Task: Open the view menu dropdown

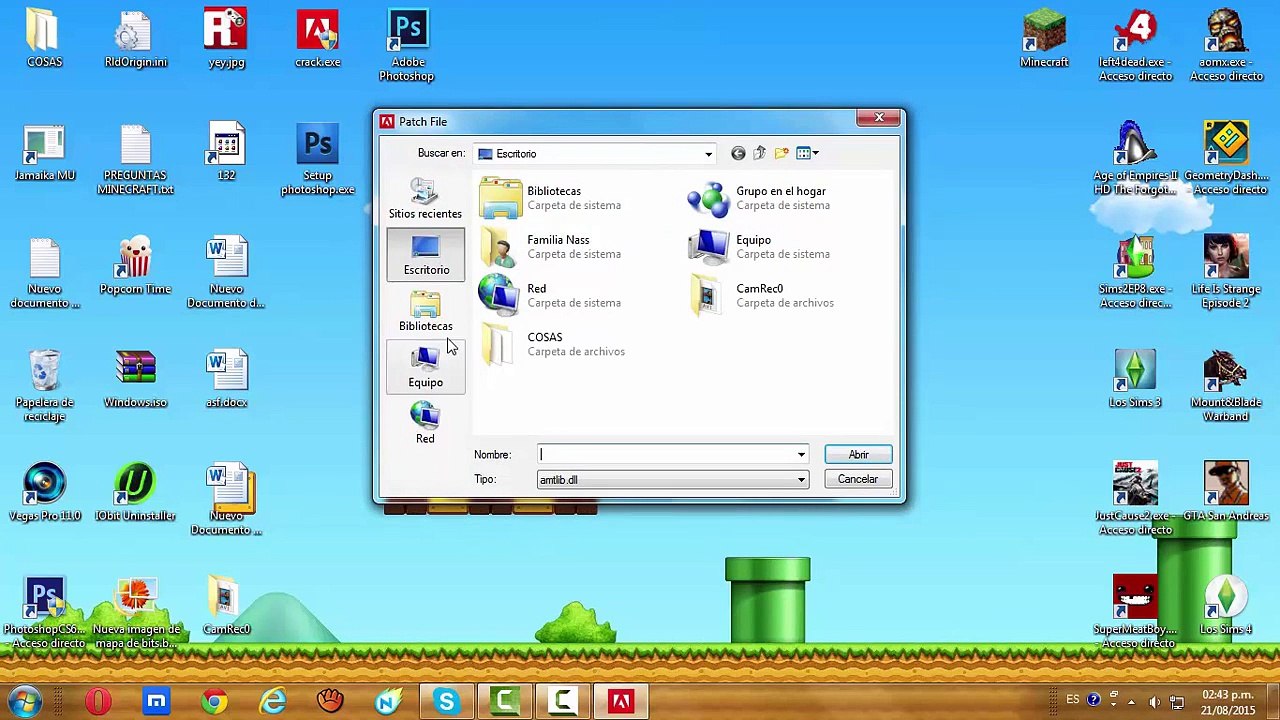Action: pos(807,153)
